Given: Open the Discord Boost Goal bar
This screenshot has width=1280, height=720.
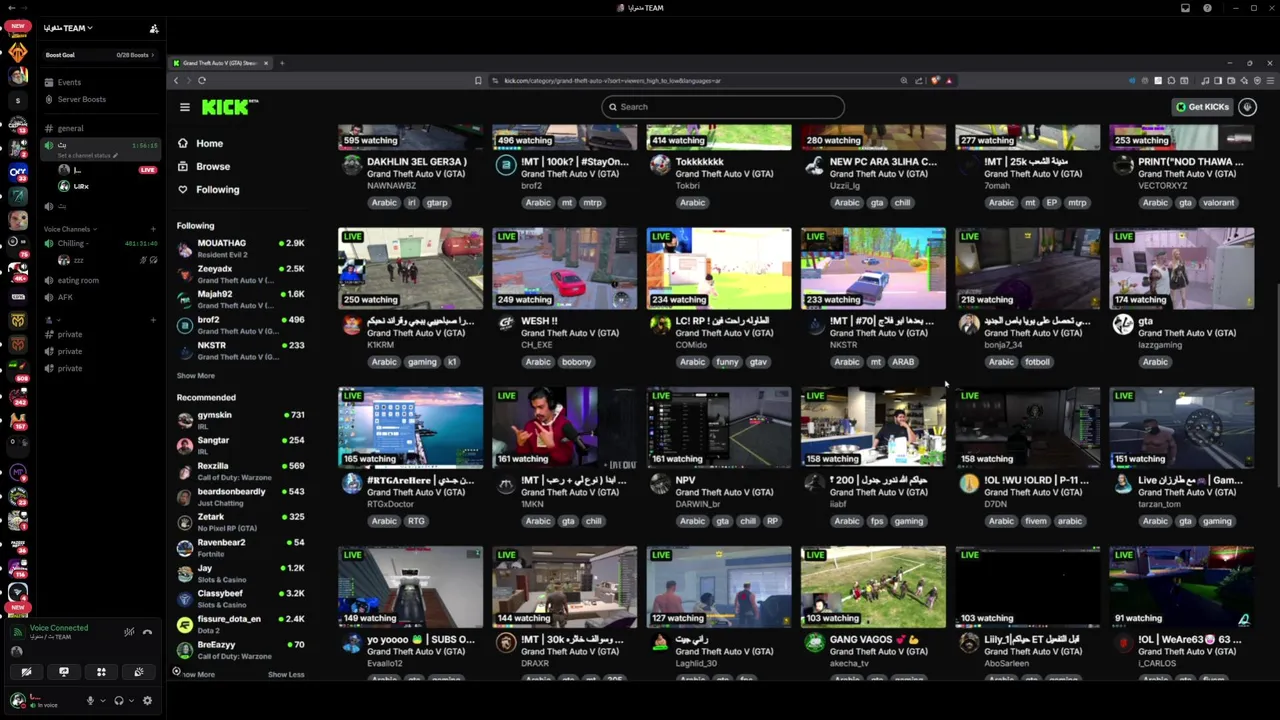Looking at the screenshot, I should click(100, 55).
